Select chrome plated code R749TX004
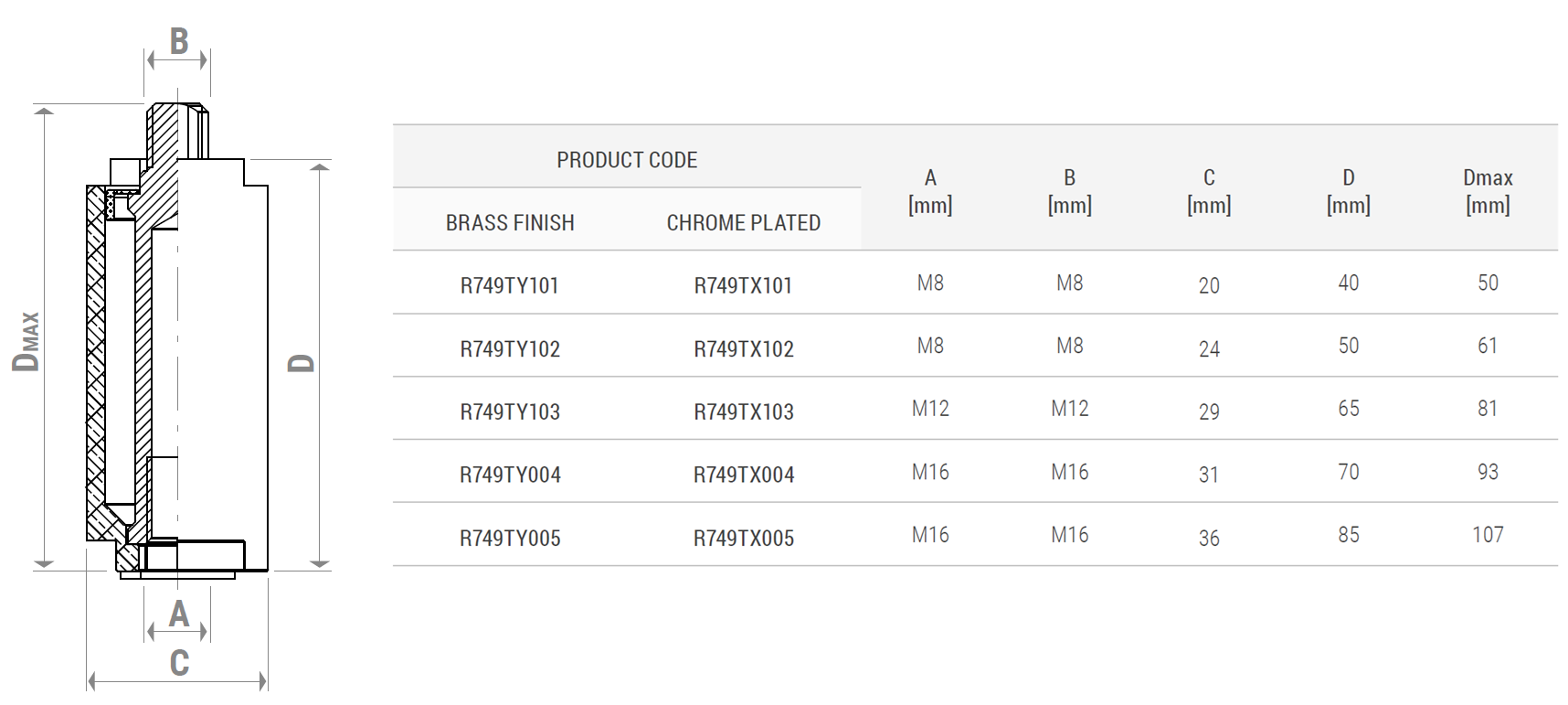 coord(743,475)
